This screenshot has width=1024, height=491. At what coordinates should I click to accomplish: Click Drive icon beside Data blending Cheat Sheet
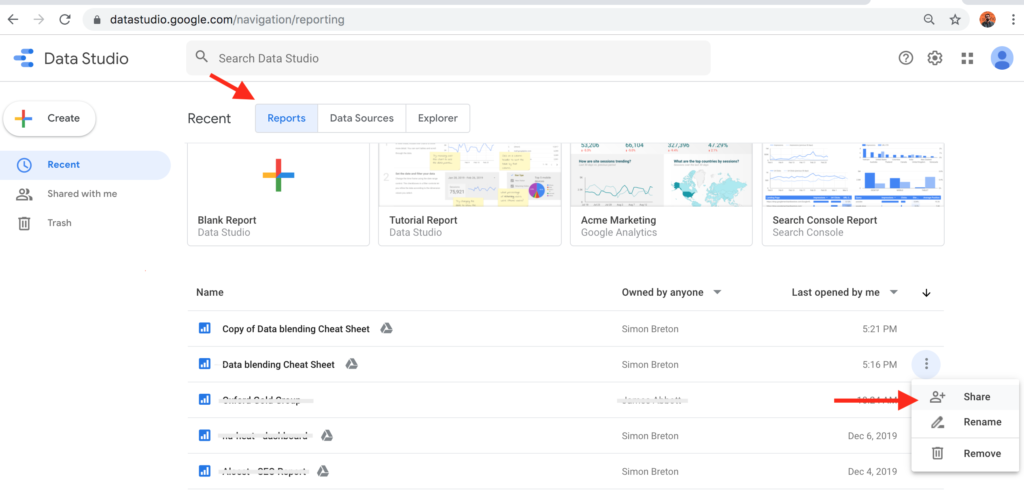(351, 364)
